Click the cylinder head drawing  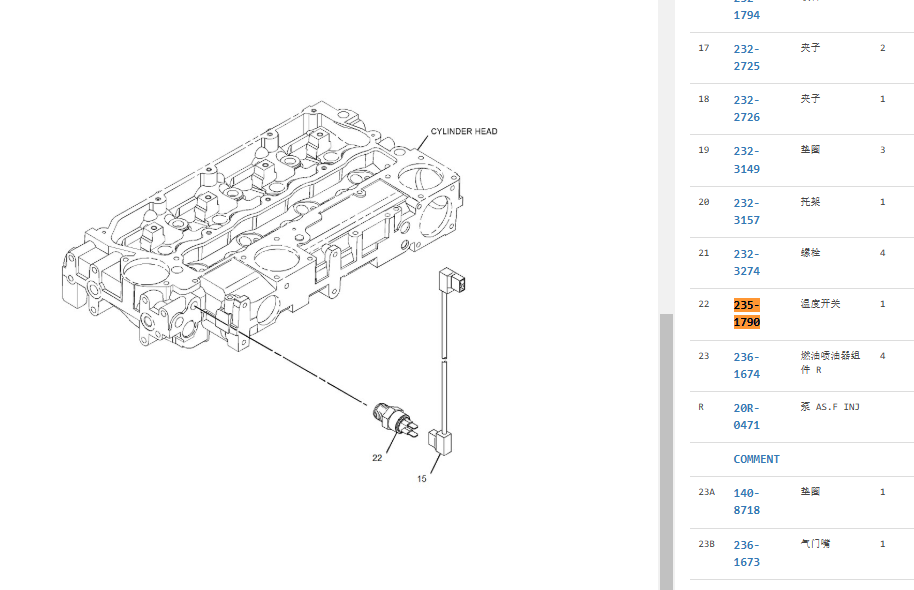pos(262,227)
